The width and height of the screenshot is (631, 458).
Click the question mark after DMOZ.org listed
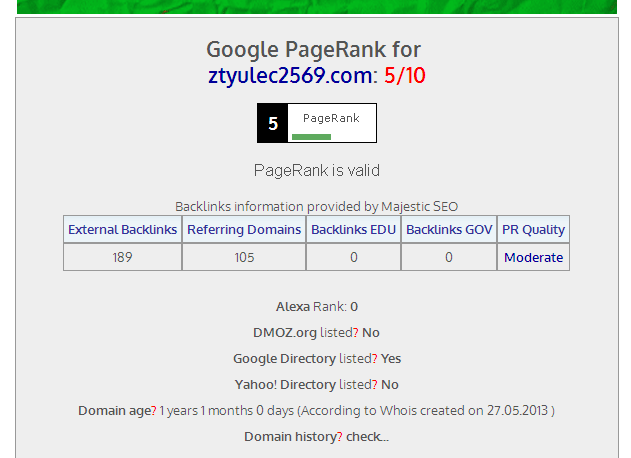pos(356,333)
